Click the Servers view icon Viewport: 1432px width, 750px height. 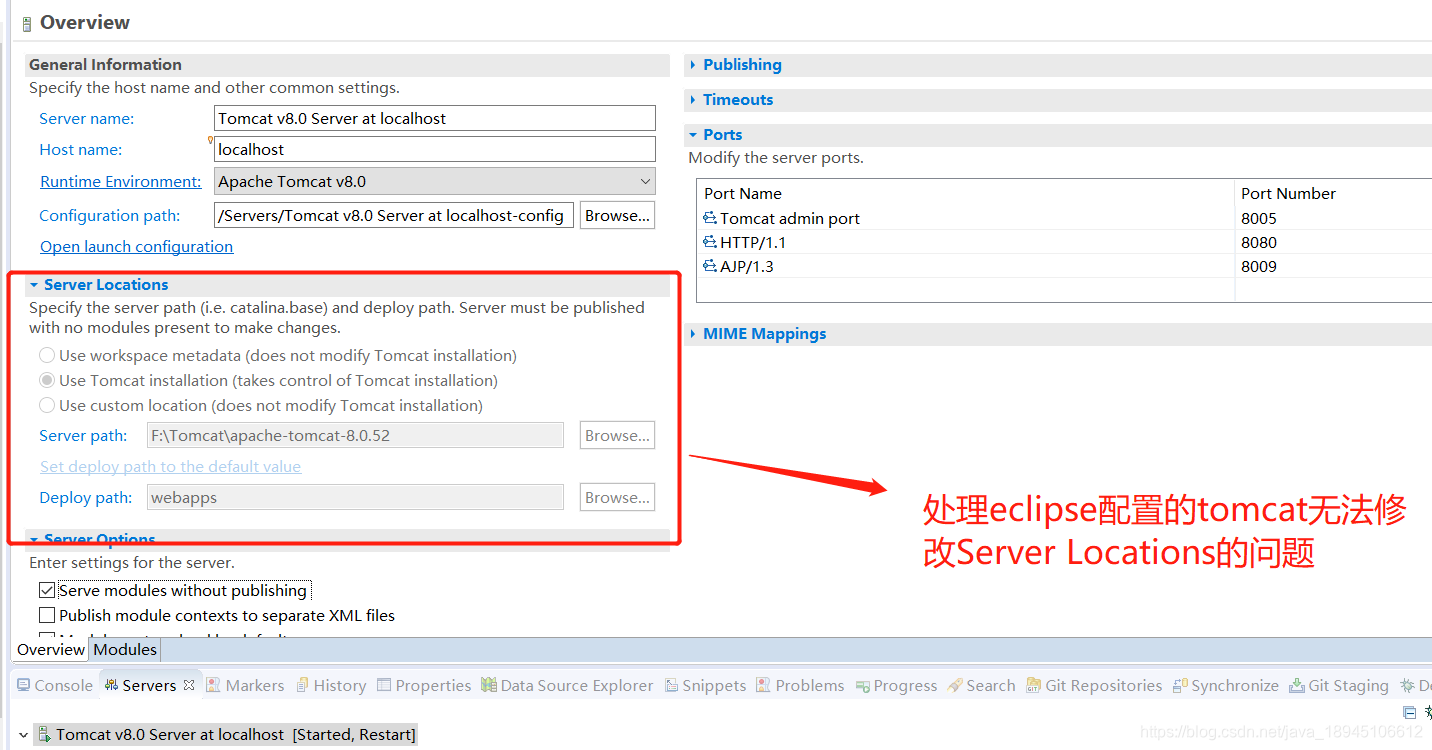point(111,685)
